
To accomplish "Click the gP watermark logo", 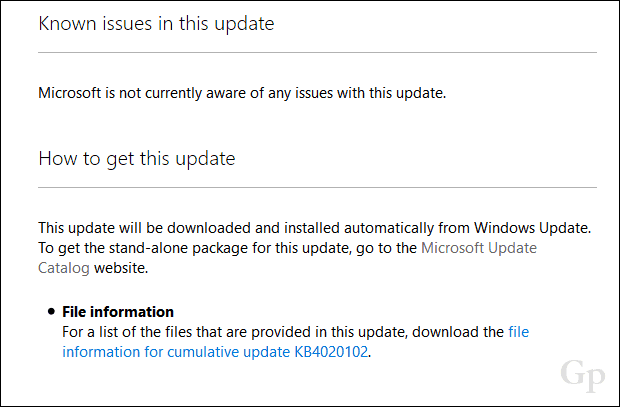I will click(582, 375).
